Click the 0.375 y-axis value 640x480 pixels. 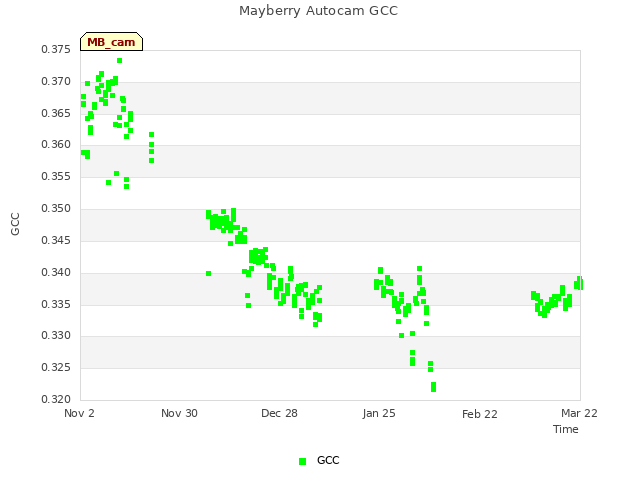56,49
